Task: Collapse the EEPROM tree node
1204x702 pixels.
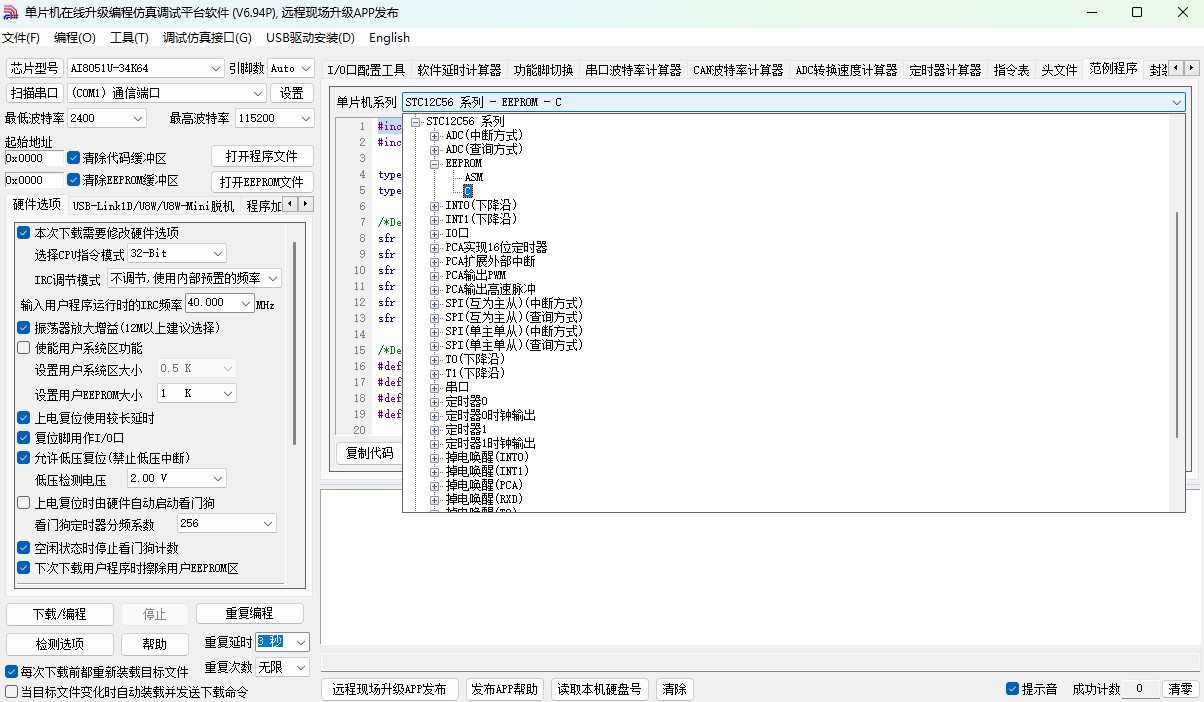Action: (x=435, y=163)
